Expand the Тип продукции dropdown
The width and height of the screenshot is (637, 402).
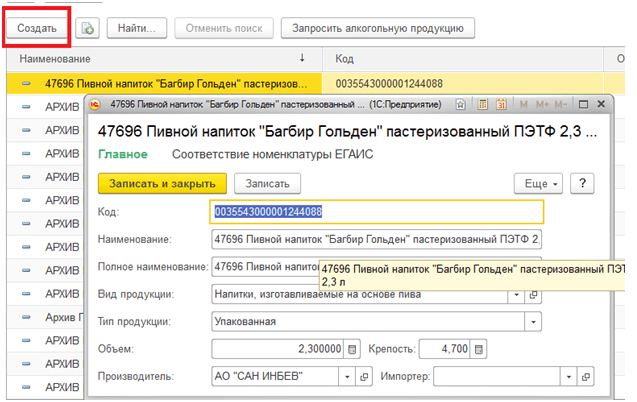point(533,322)
